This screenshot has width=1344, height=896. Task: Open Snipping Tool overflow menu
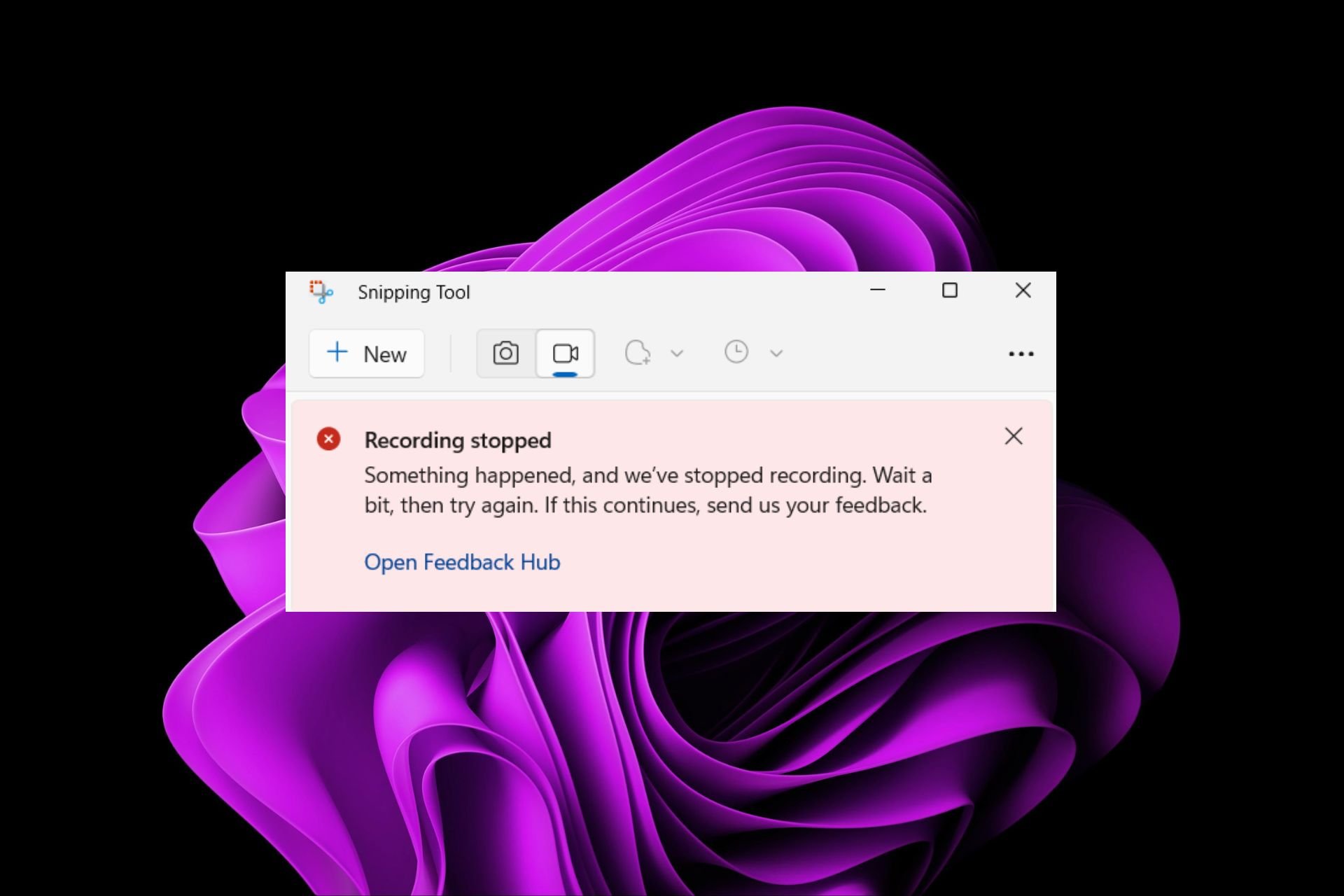(1022, 353)
